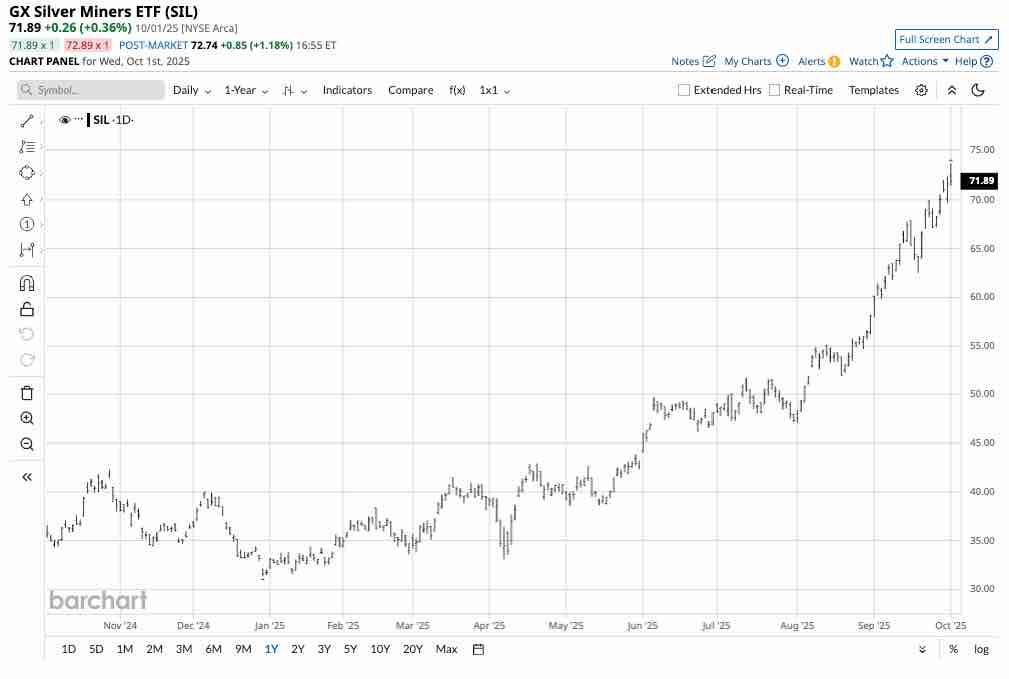Open the Actions dropdown menu

925,61
